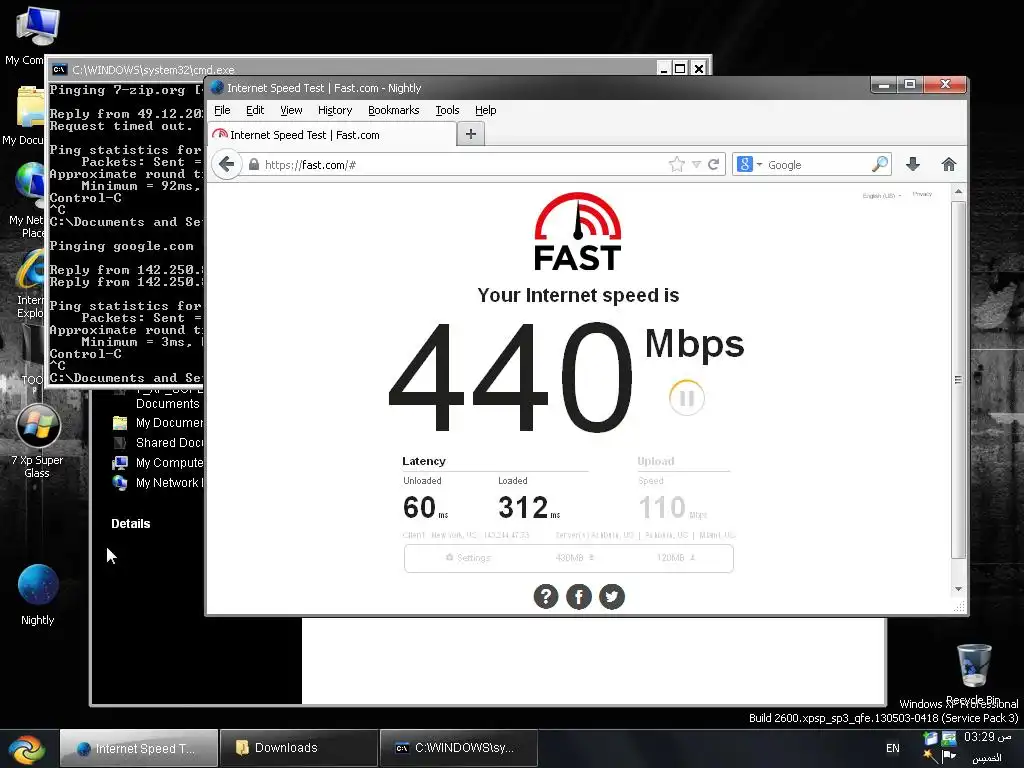Click the white flag tray icon
Screen dimensions: 1024x768
tap(949, 757)
